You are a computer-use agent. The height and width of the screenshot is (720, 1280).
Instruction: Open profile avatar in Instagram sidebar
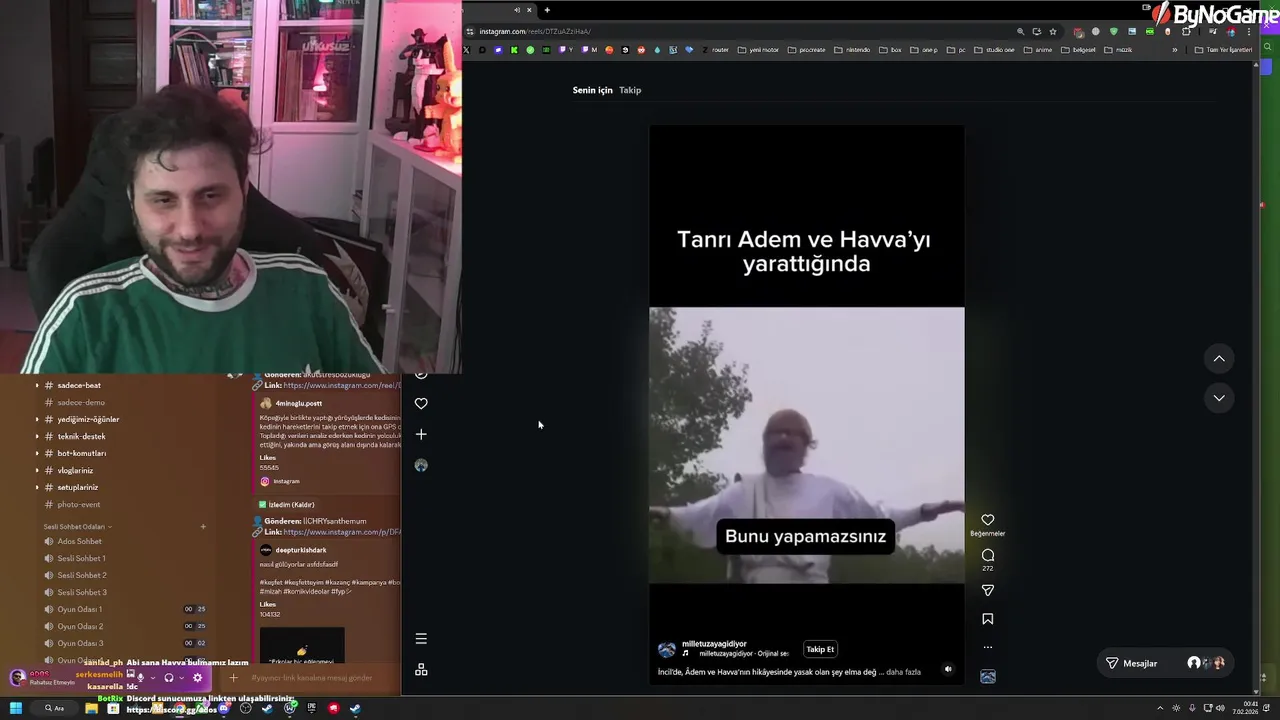click(421, 465)
